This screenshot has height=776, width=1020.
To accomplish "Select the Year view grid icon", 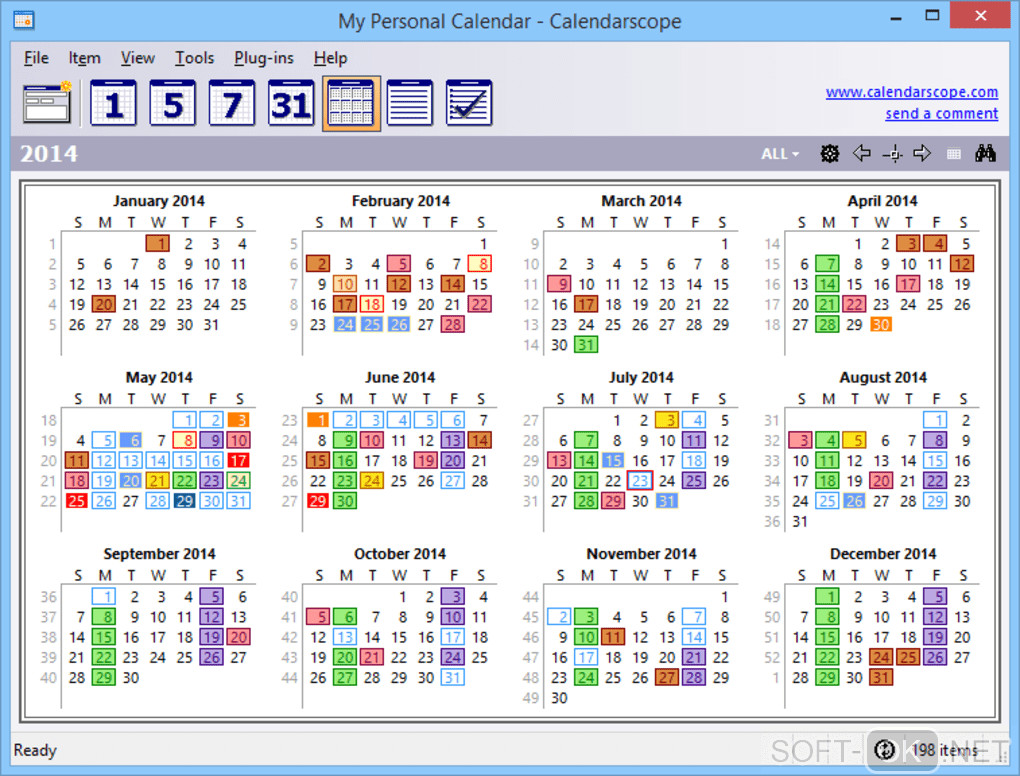I will click(351, 103).
